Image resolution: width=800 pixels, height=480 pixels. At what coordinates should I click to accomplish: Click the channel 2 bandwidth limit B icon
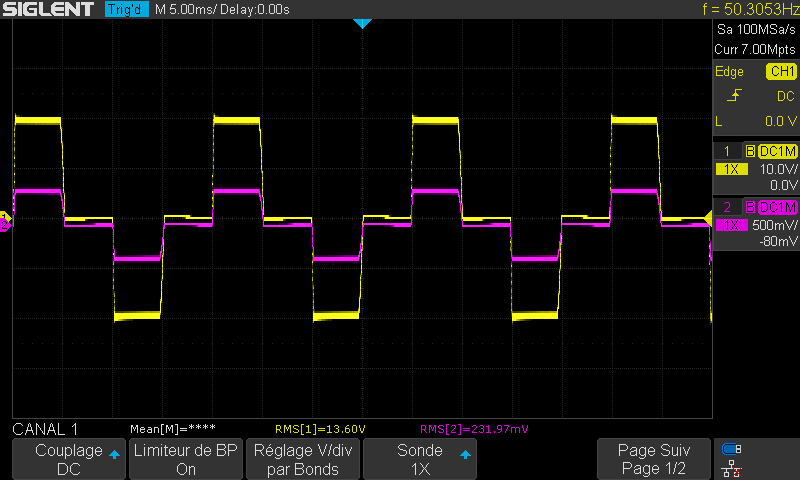(x=750, y=207)
